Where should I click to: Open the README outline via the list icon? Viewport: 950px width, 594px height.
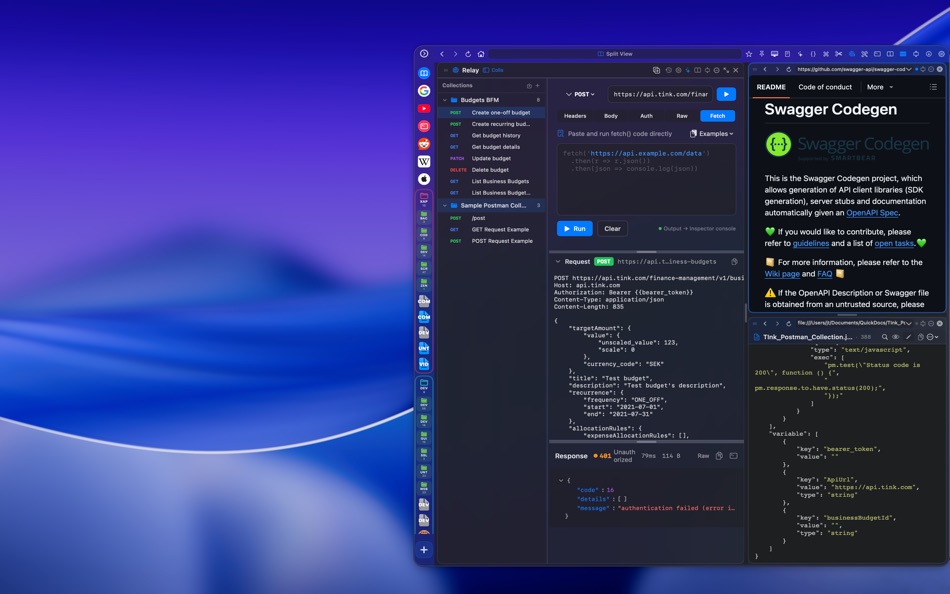[933, 87]
